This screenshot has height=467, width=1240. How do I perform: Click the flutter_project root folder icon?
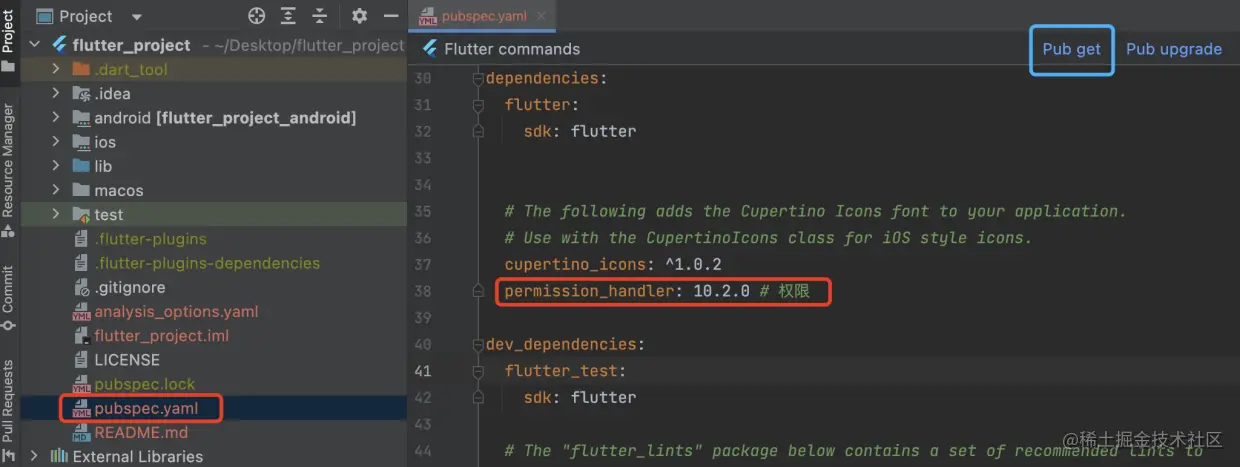[59, 45]
